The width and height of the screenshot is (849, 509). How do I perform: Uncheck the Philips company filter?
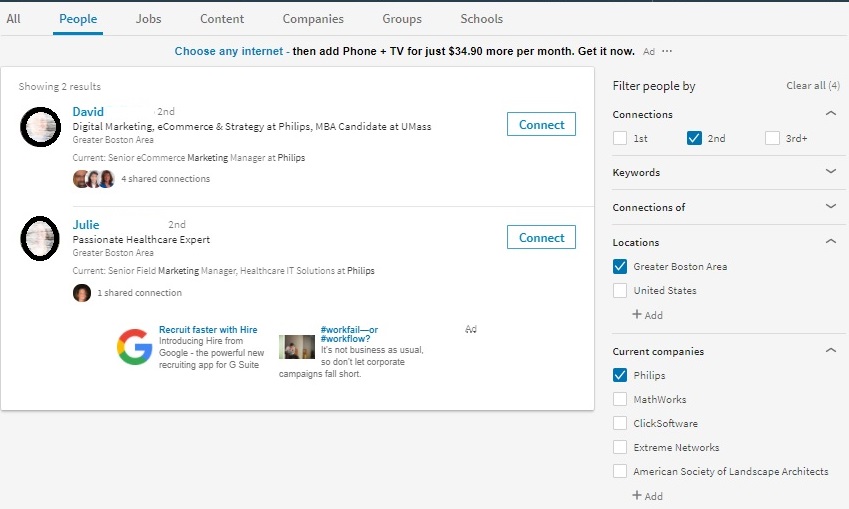620,375
